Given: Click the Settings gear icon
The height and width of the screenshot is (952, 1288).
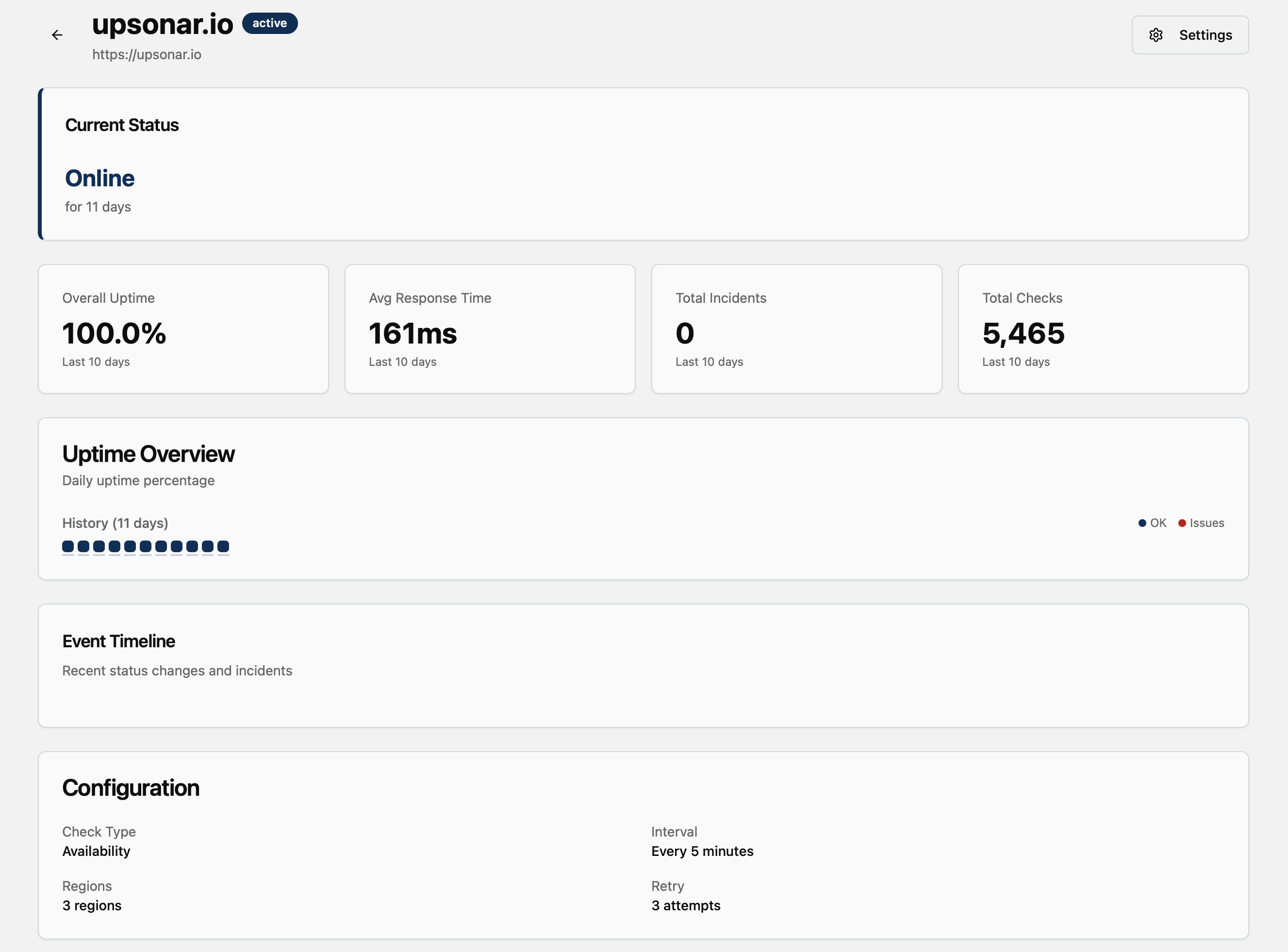Looking at the screenshot, I should pos(1156,35).
